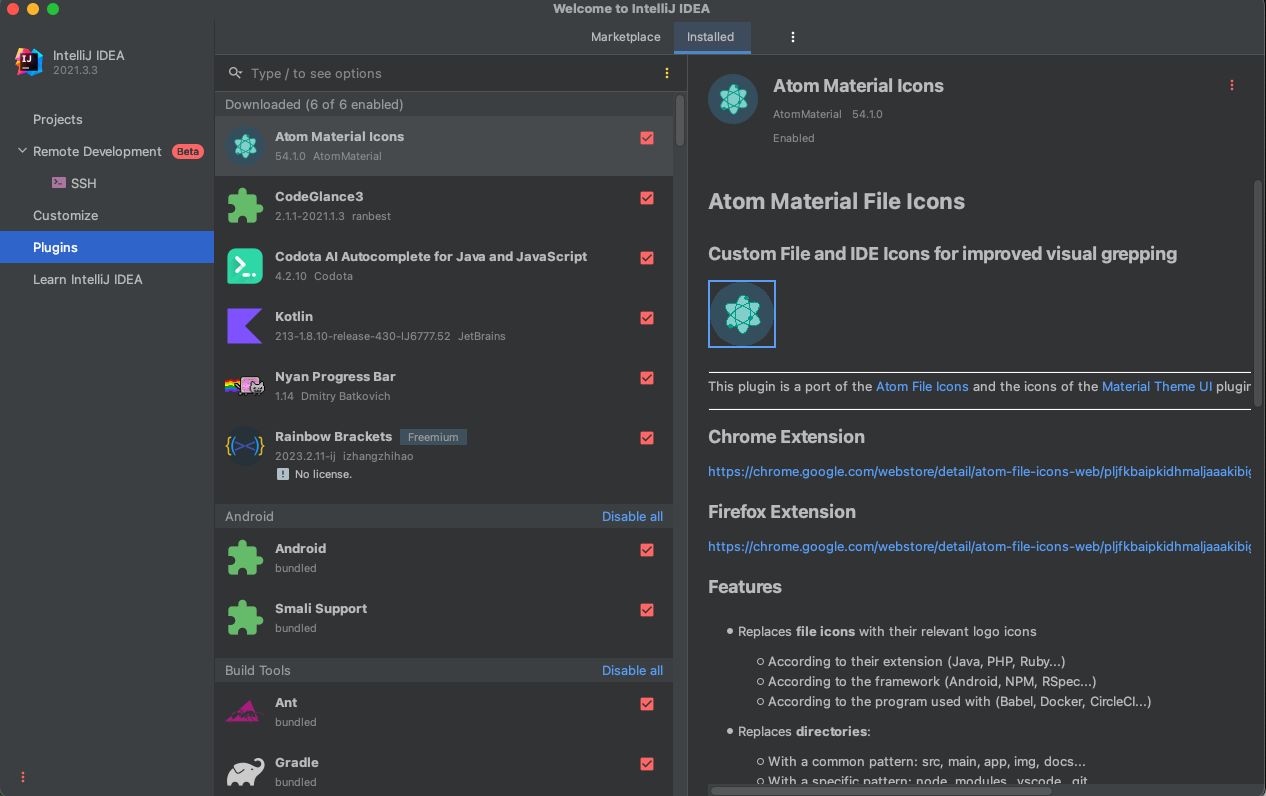Disable the Atom Material Icons plugin checkbox
This screenshot has width=1266, height=796.
point(647,138)
